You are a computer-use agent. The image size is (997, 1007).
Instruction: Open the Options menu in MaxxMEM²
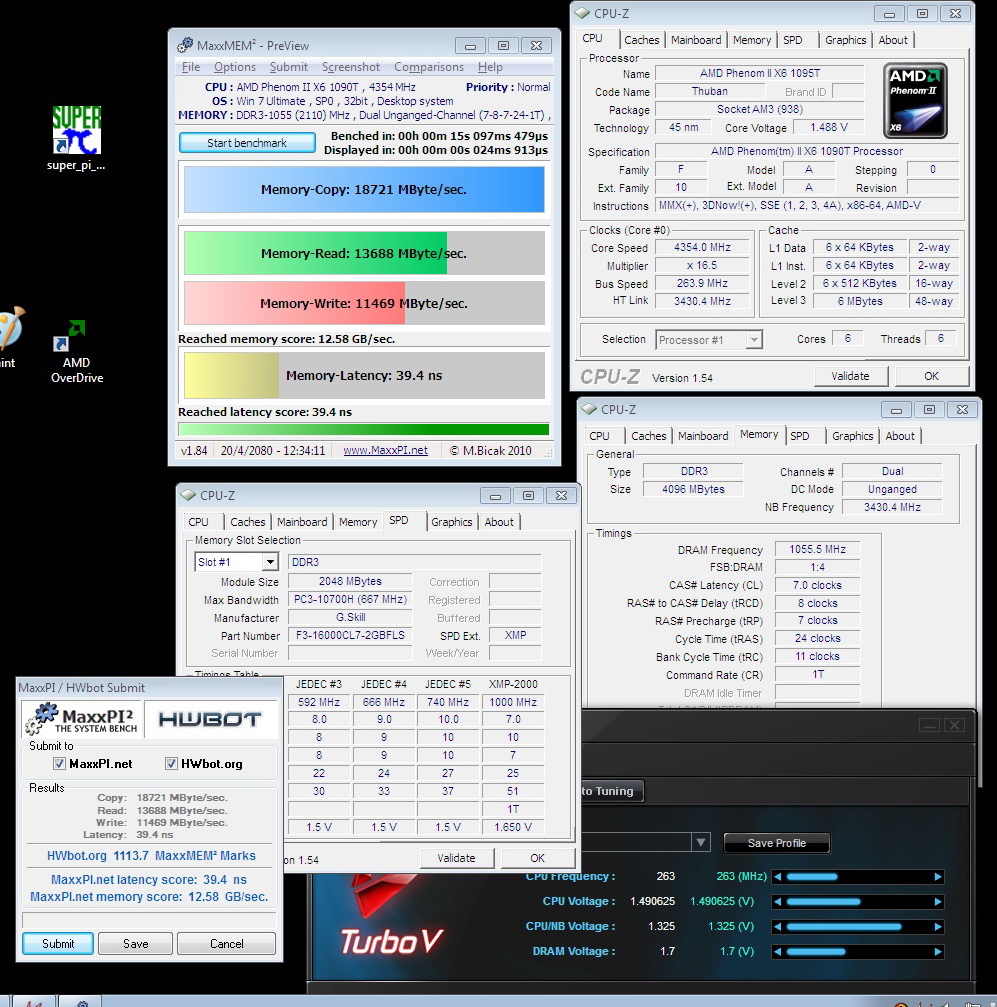234,67
